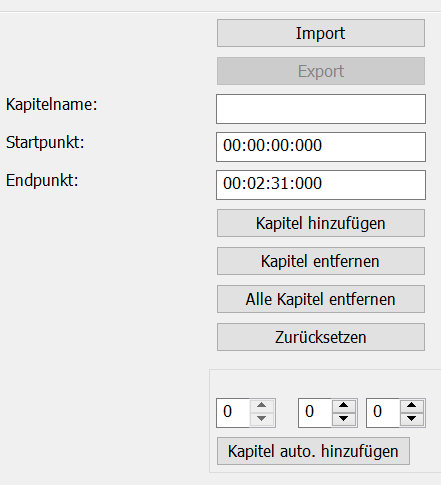Image resolution: width=441 pixels, height=485 pixels.
Task: Click inside the middle spinner number box
Action: pos(315,413)
